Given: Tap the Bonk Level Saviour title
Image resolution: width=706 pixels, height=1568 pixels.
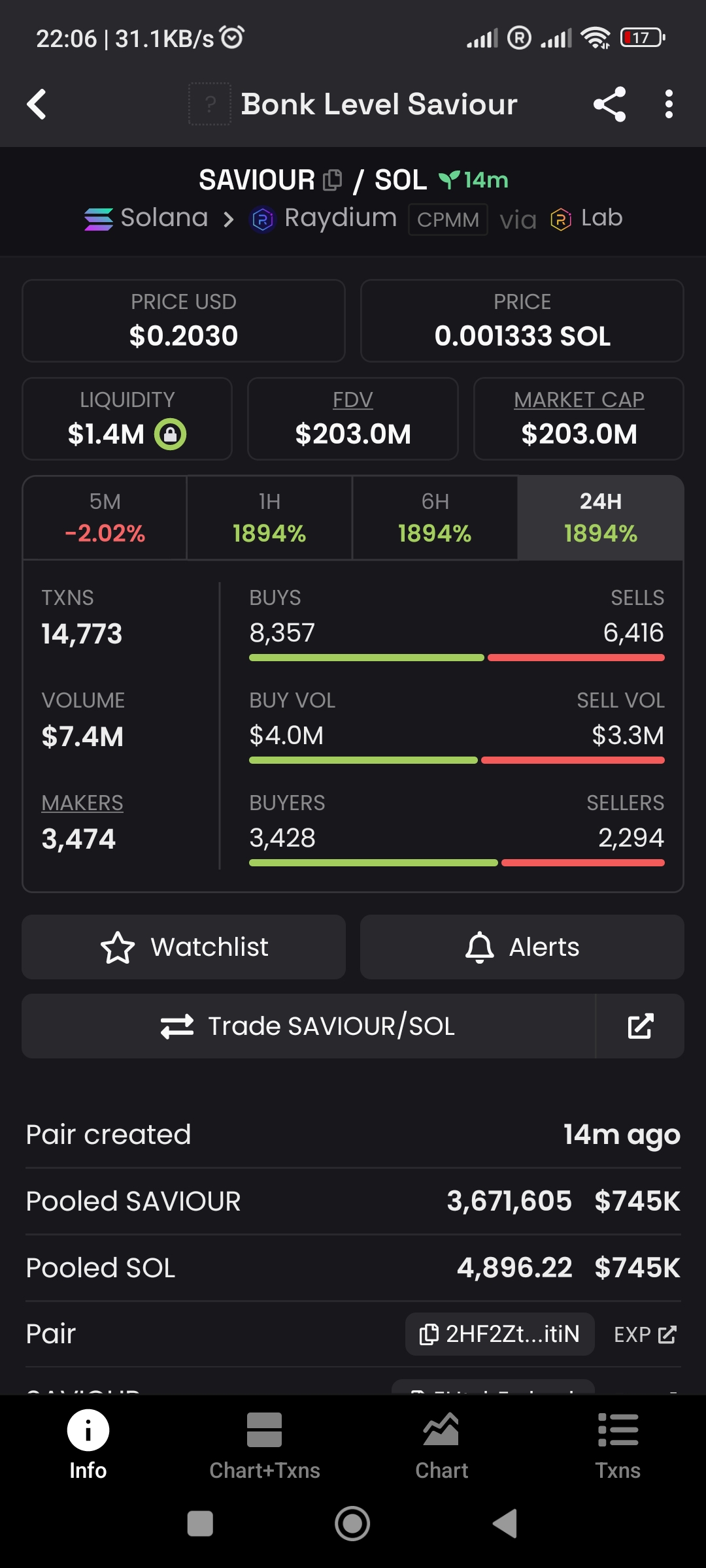Looking at the screenshot, I should (x=379, y=105).
